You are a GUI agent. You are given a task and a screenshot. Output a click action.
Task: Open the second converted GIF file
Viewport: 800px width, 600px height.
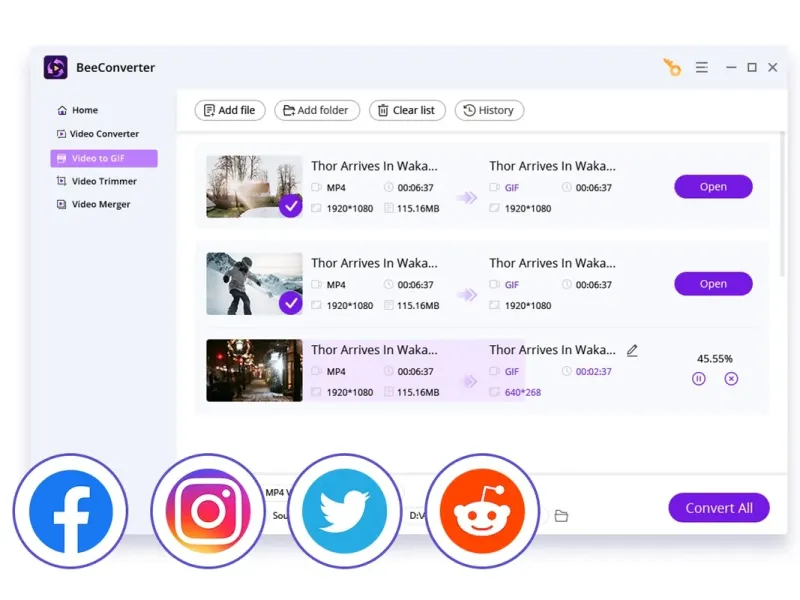(x=713, y=284)
